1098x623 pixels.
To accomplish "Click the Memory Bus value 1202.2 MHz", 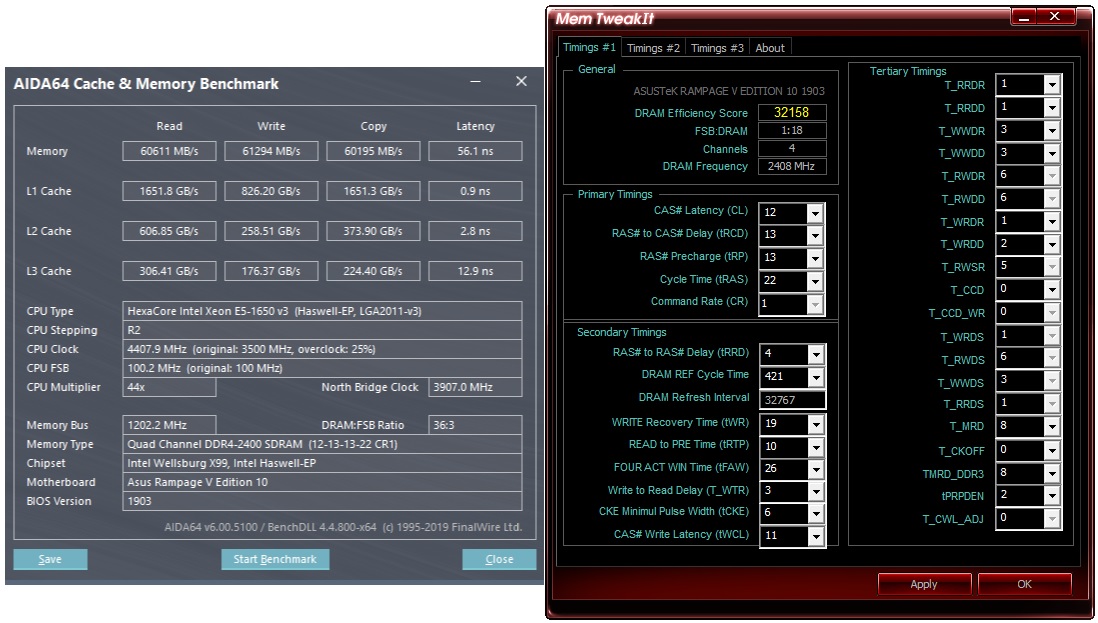I will (x=169, y=425).
